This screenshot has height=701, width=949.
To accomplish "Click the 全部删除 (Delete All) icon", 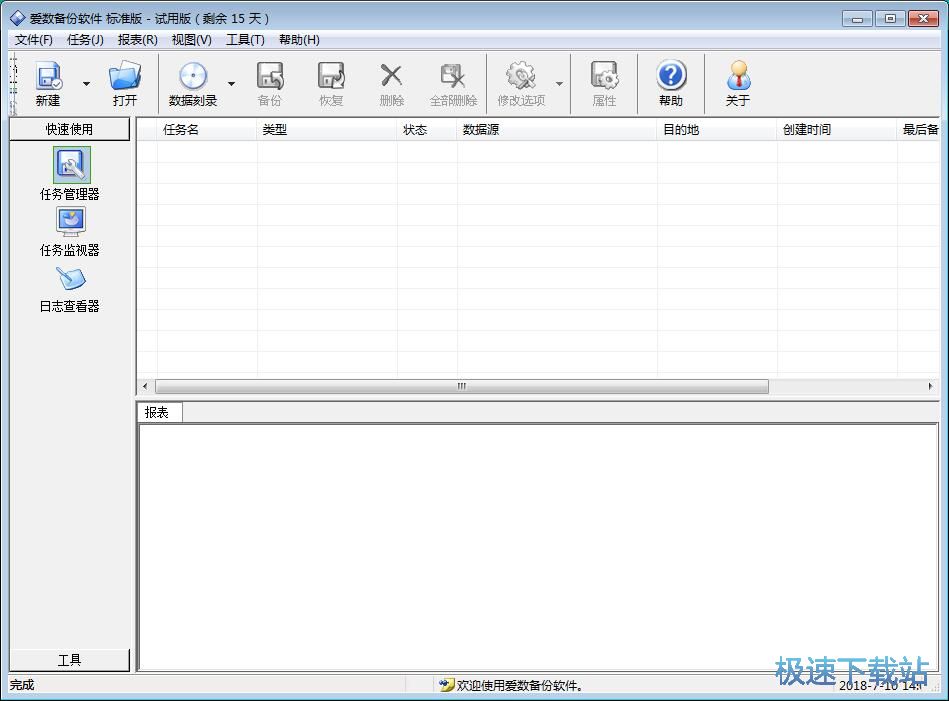I will tap(453, 84).
